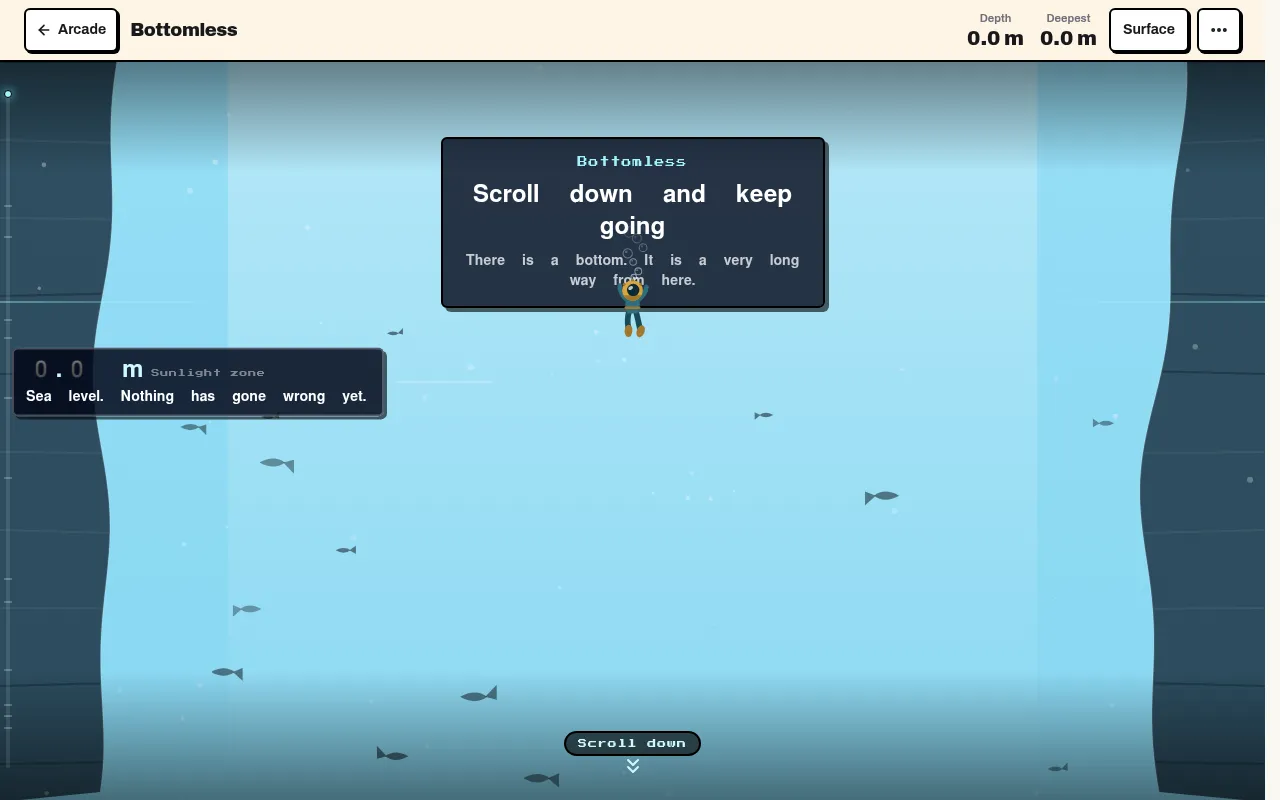Screen dimensions: 1280x800
Task: Open the three-dot more options menu
Action: [1218, 30]
